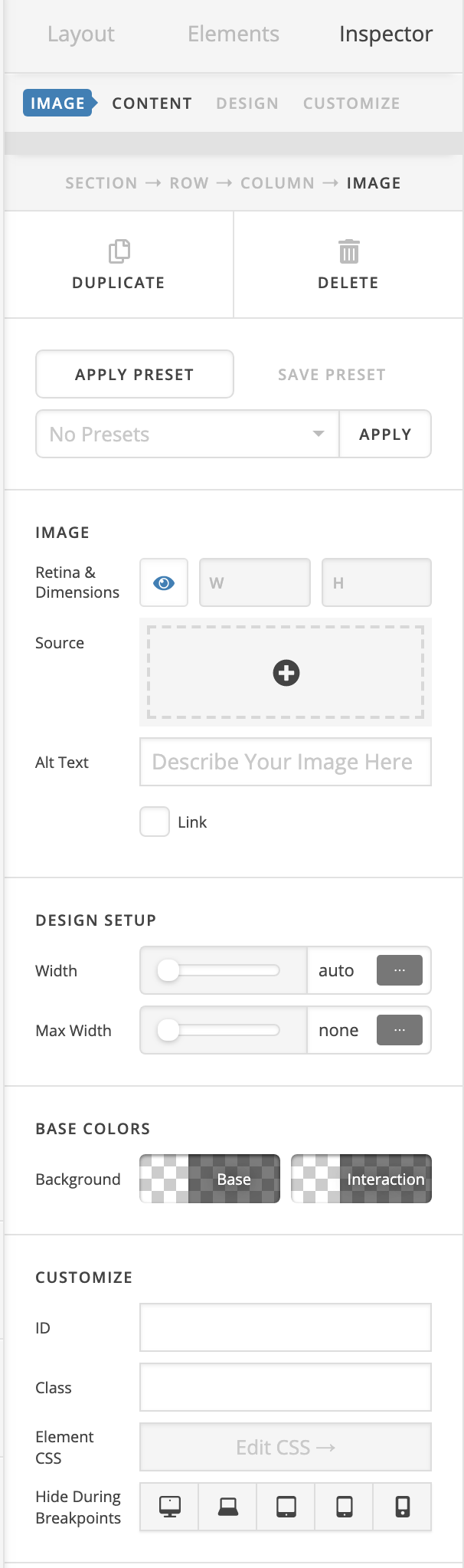Click the Apply Preset button

pos(135,375)
